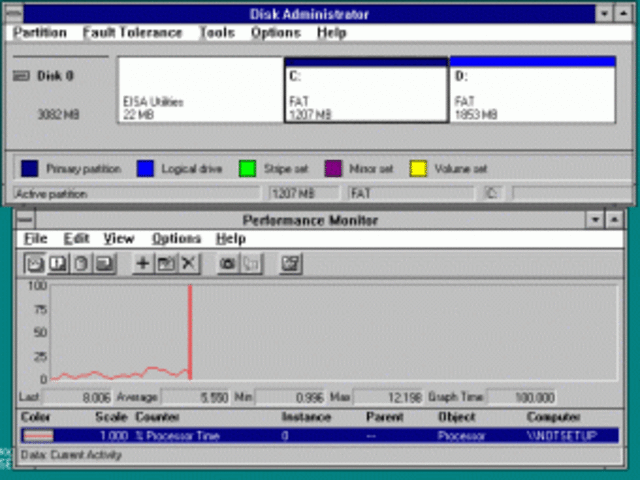Image resolution: width=640 pixels, height=480 pixels.
Task: Click the \\NDTSETUP computer name in counter row
Action: 562,436
